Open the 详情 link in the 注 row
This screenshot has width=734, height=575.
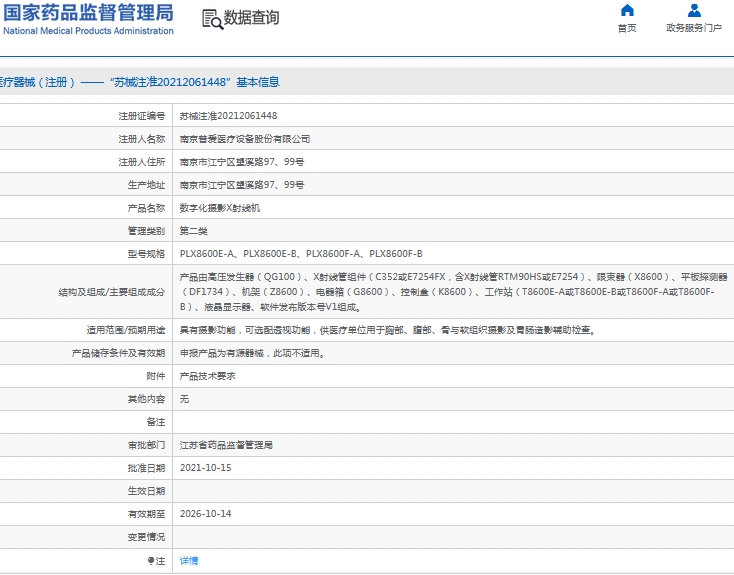click(x=189, y=560)
